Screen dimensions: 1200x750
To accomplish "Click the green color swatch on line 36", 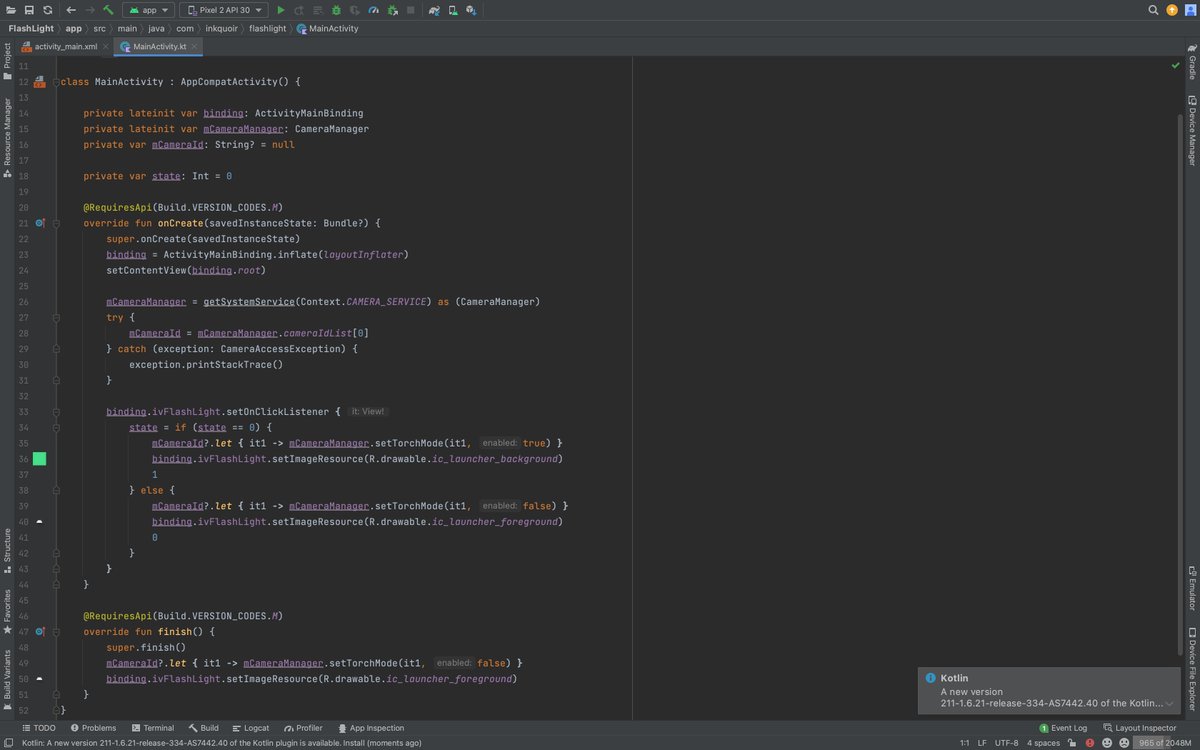I will pos(39,459).
